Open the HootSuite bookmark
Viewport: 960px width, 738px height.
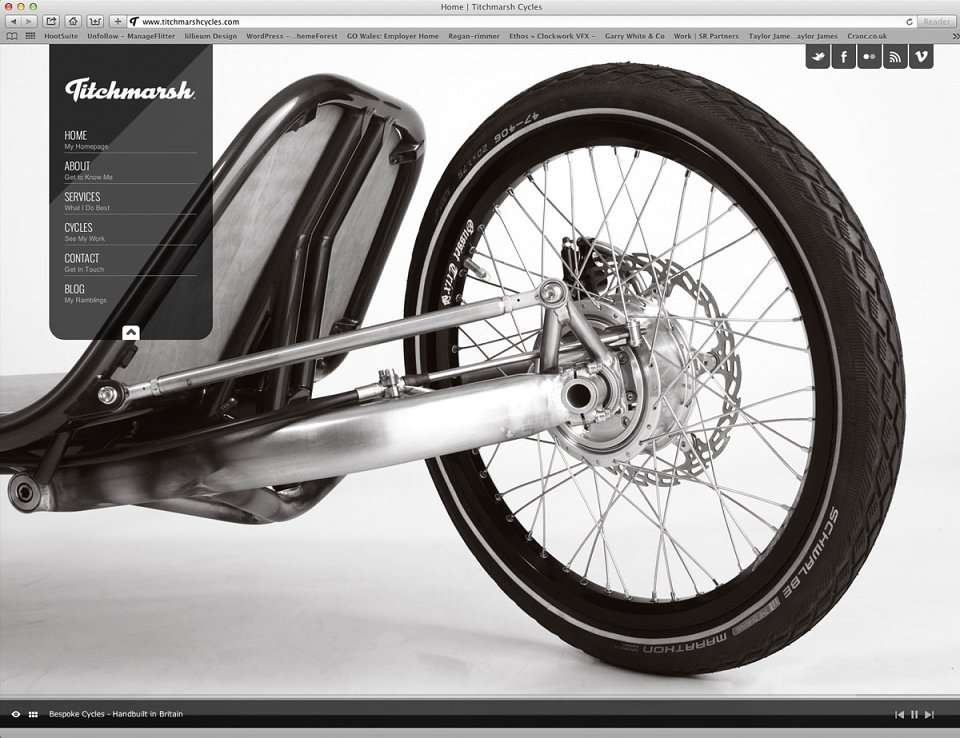61,36
